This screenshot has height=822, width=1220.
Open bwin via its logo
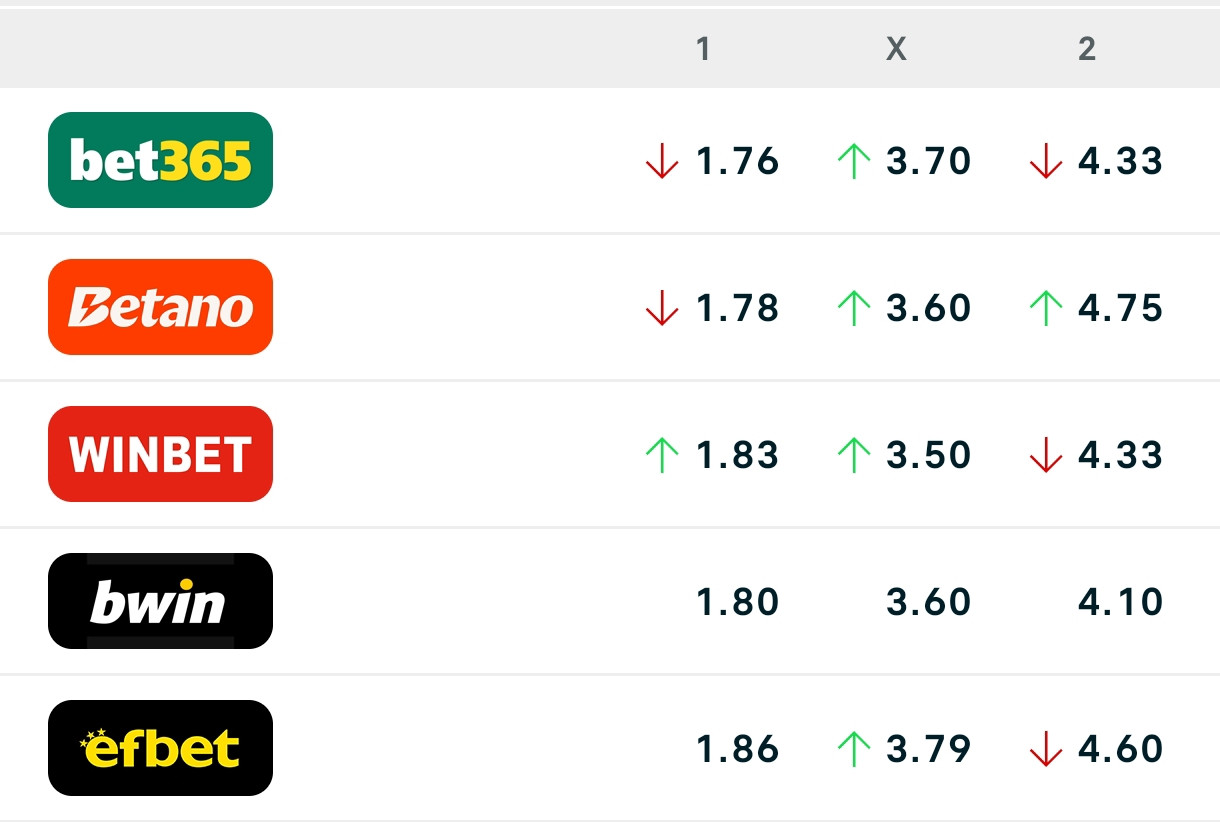pos(160,600)
